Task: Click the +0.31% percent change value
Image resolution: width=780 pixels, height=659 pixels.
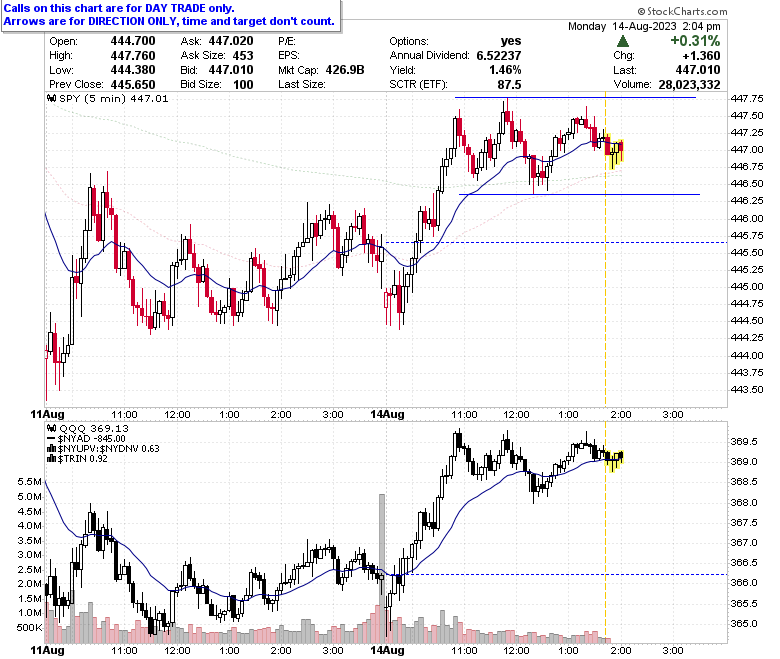Action: click(695, 41)
